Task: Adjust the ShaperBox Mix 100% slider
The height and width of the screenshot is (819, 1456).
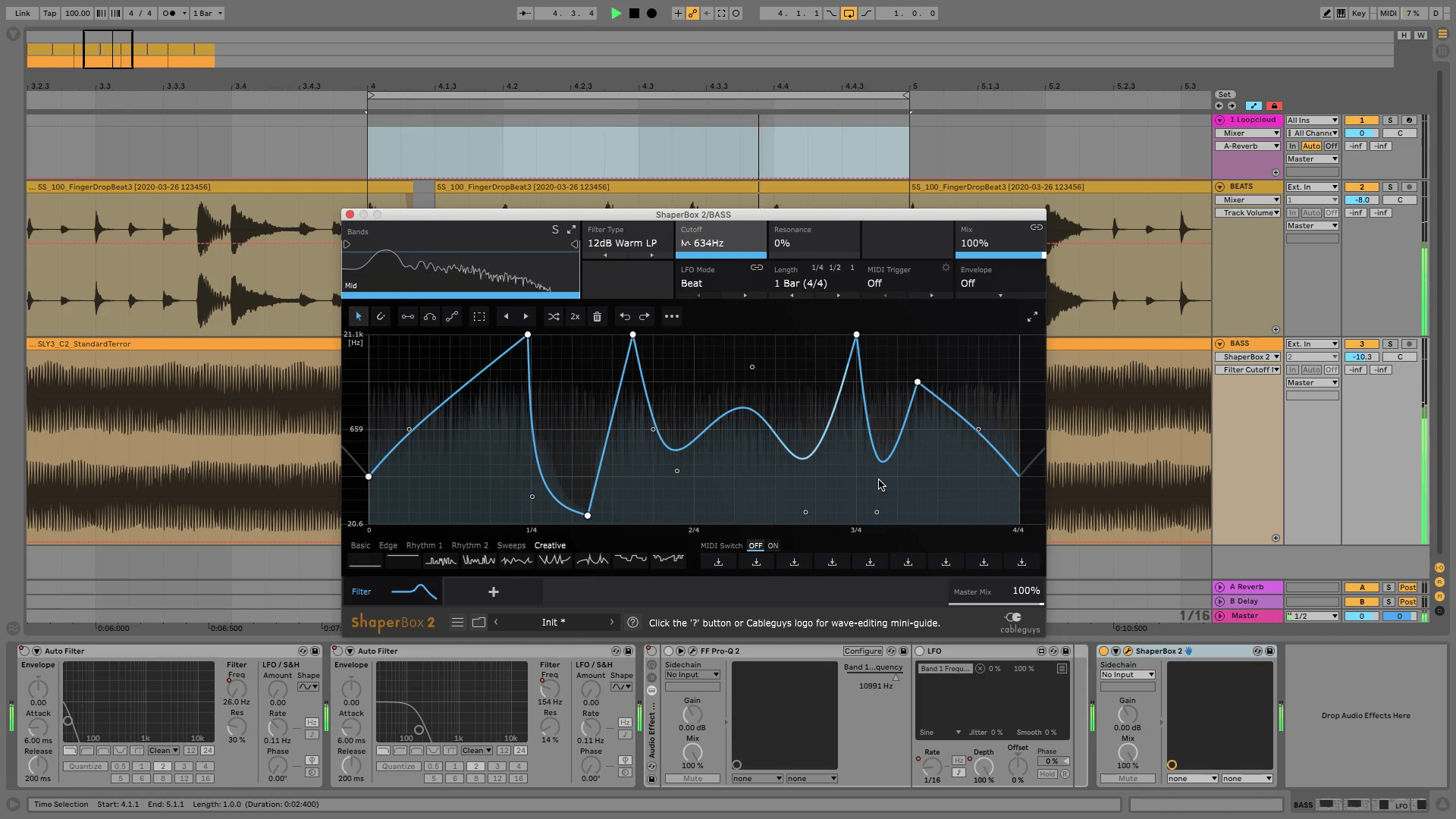Action: pyautogui.click(x=1000, y=256)
